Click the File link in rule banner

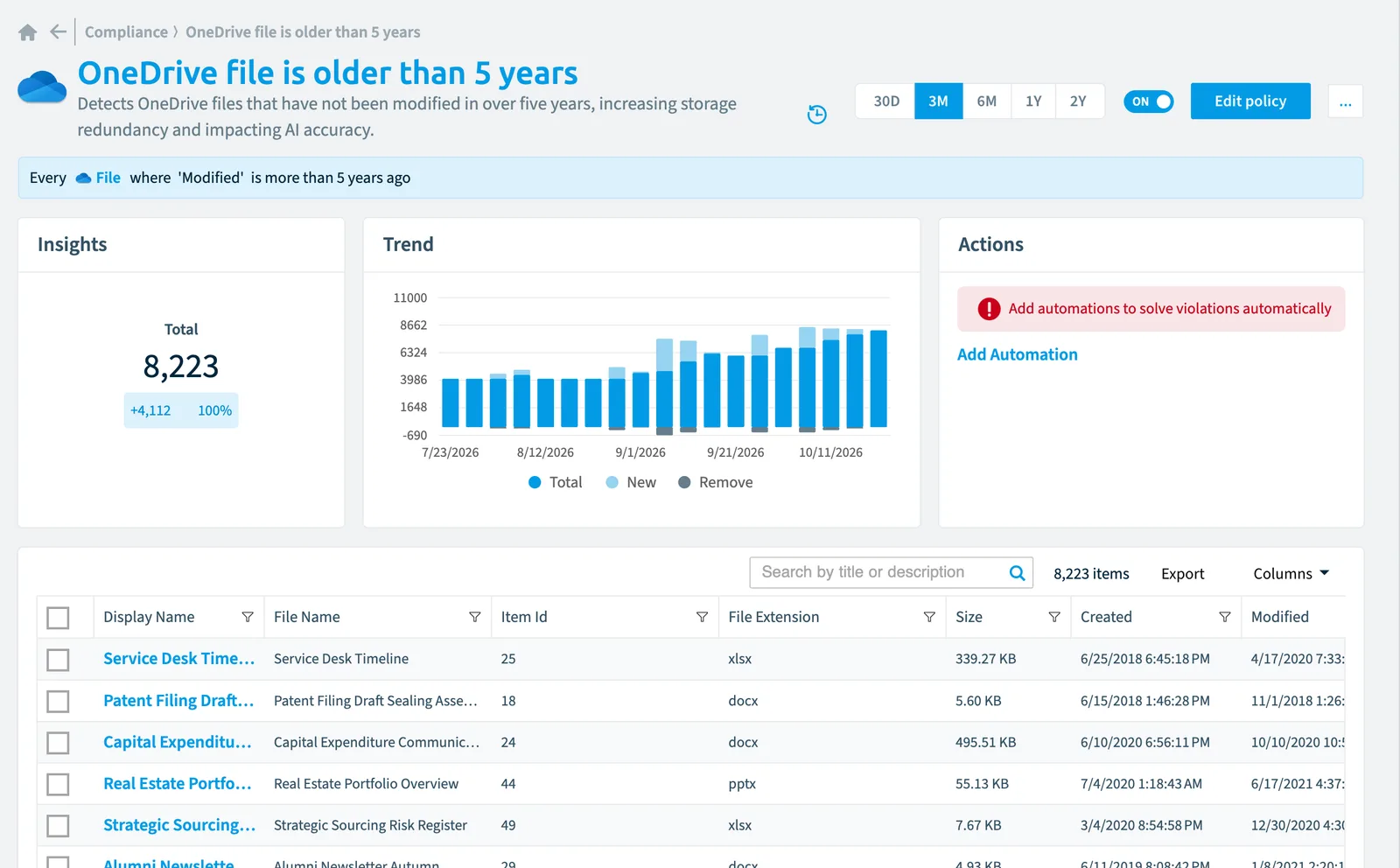click(x=108, y=178)
